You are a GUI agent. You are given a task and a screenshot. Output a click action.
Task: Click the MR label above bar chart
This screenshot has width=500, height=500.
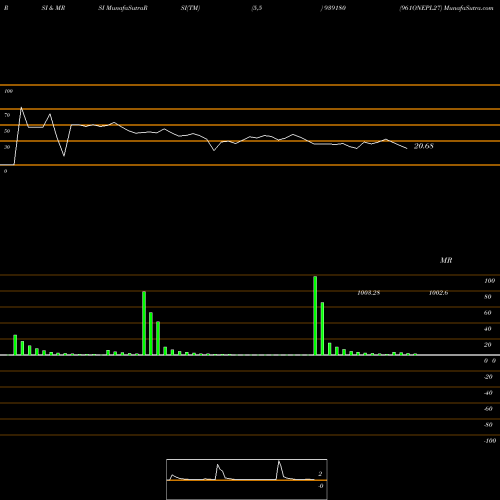click(x=446, y=260)
